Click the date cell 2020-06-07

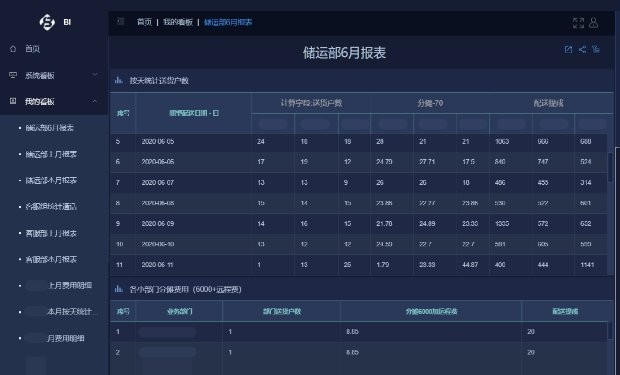point(158,183)
